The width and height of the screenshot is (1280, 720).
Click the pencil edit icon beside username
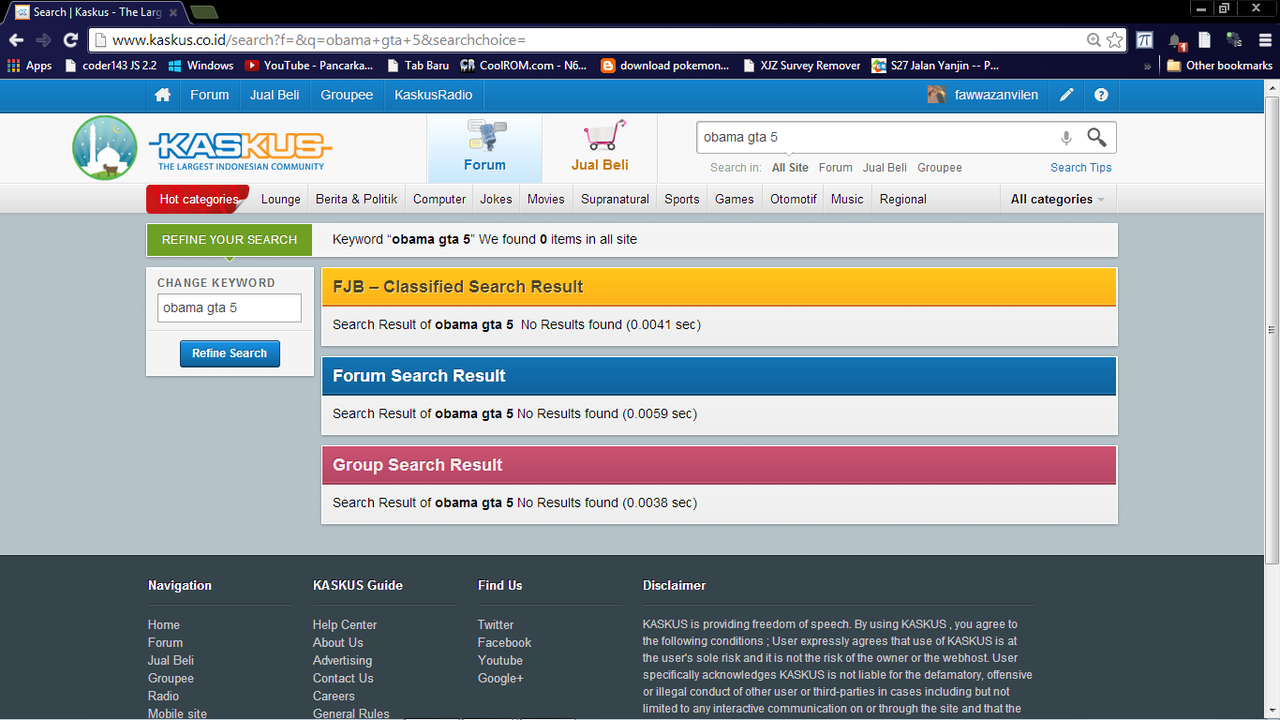1067,95
